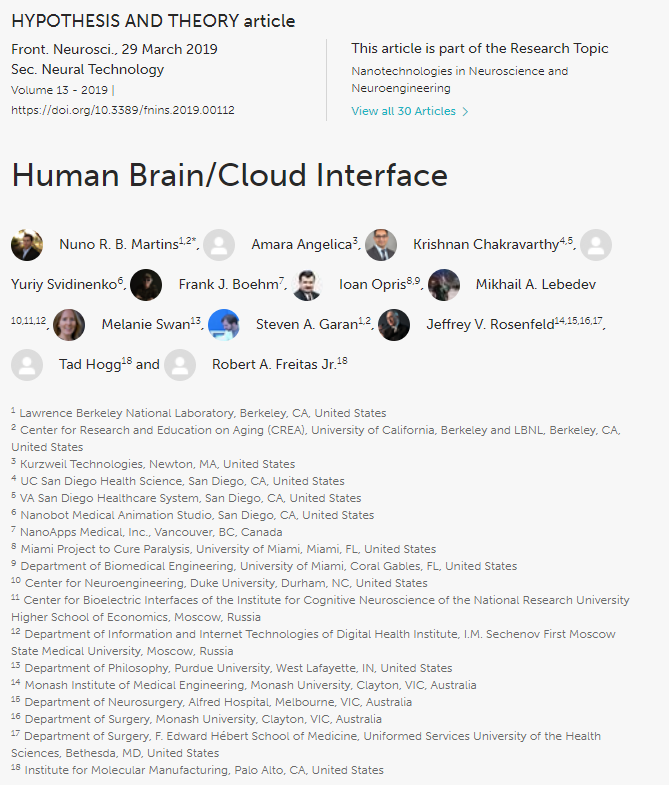Click author name Krishnan Chakravarthy

click(x=486, y=244)
